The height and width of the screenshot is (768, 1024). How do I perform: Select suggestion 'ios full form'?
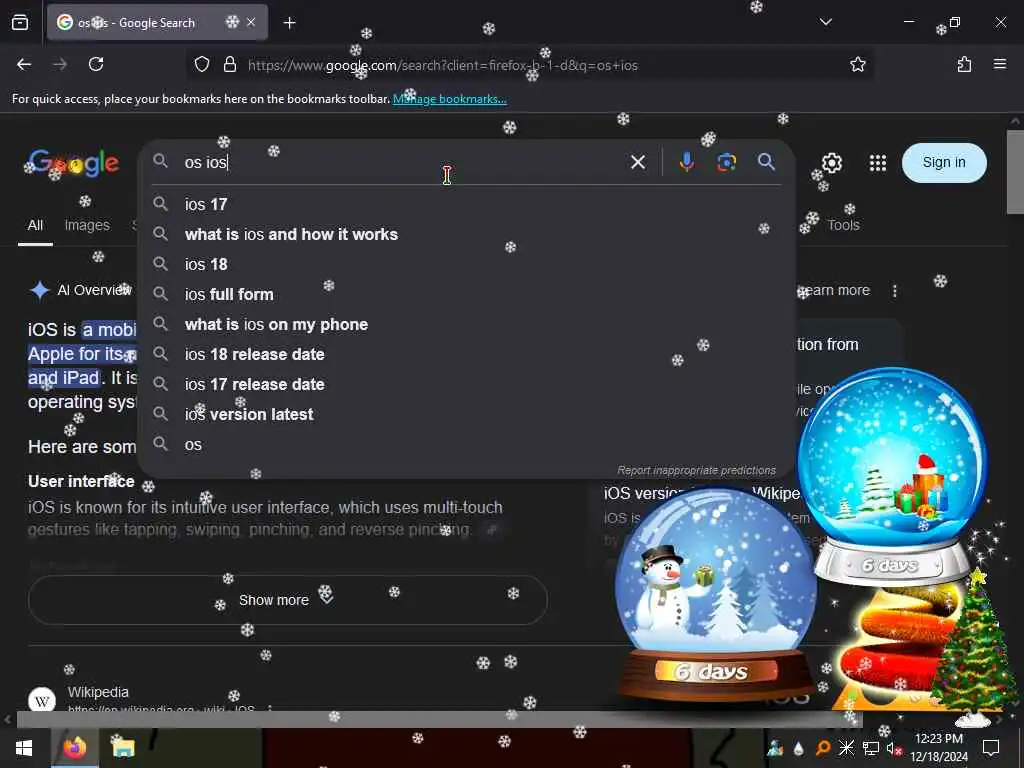pos(466,295)
